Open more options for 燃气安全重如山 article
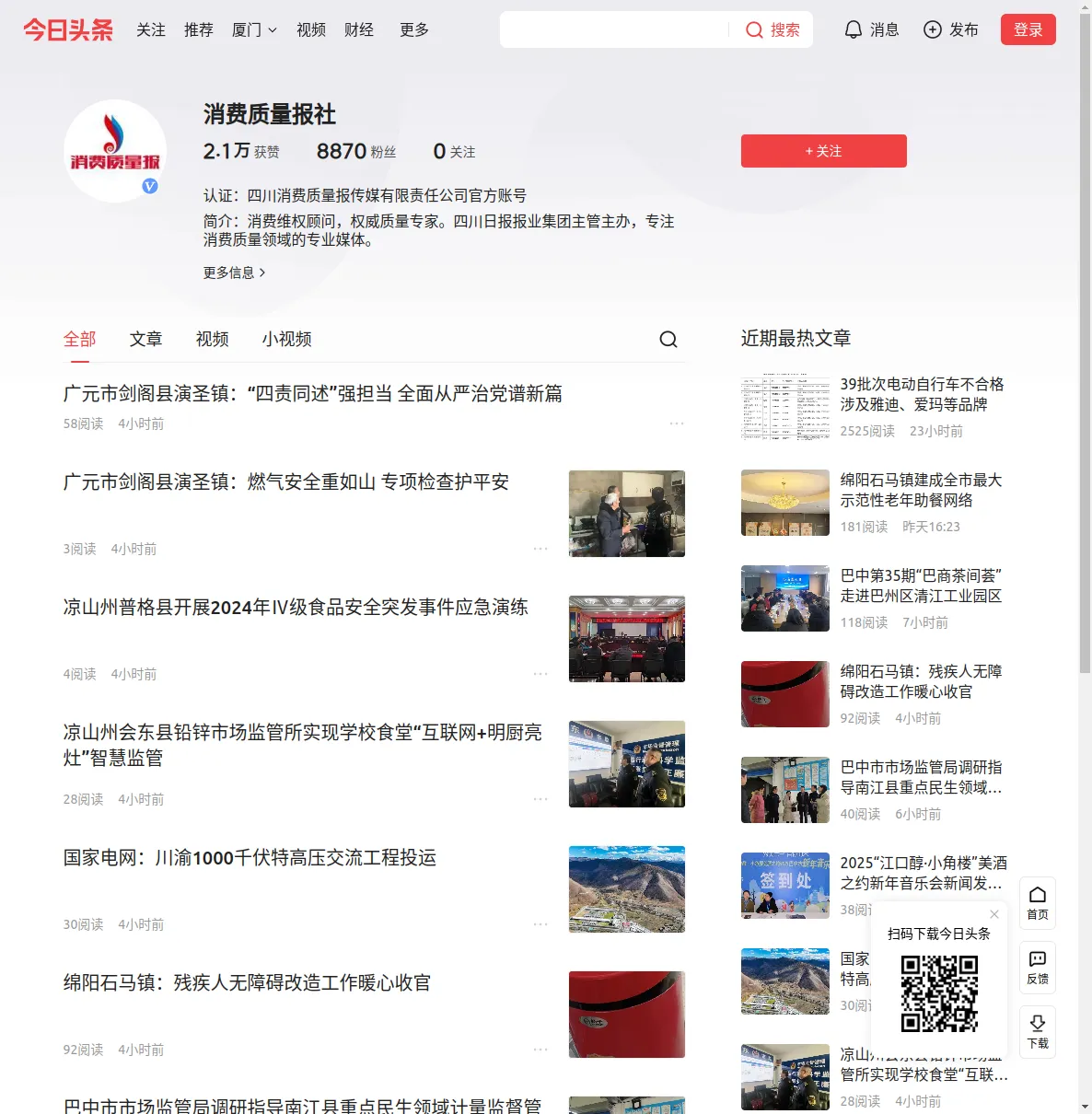The height and width of the screenshot is (1114, 1092). (x=540, y=549)
